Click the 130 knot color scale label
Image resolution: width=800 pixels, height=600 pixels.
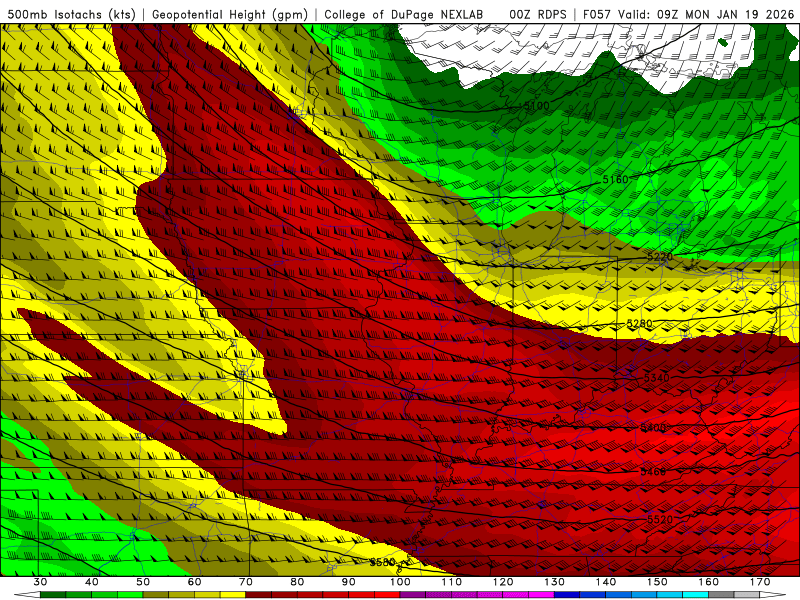[x=554, y=582]
